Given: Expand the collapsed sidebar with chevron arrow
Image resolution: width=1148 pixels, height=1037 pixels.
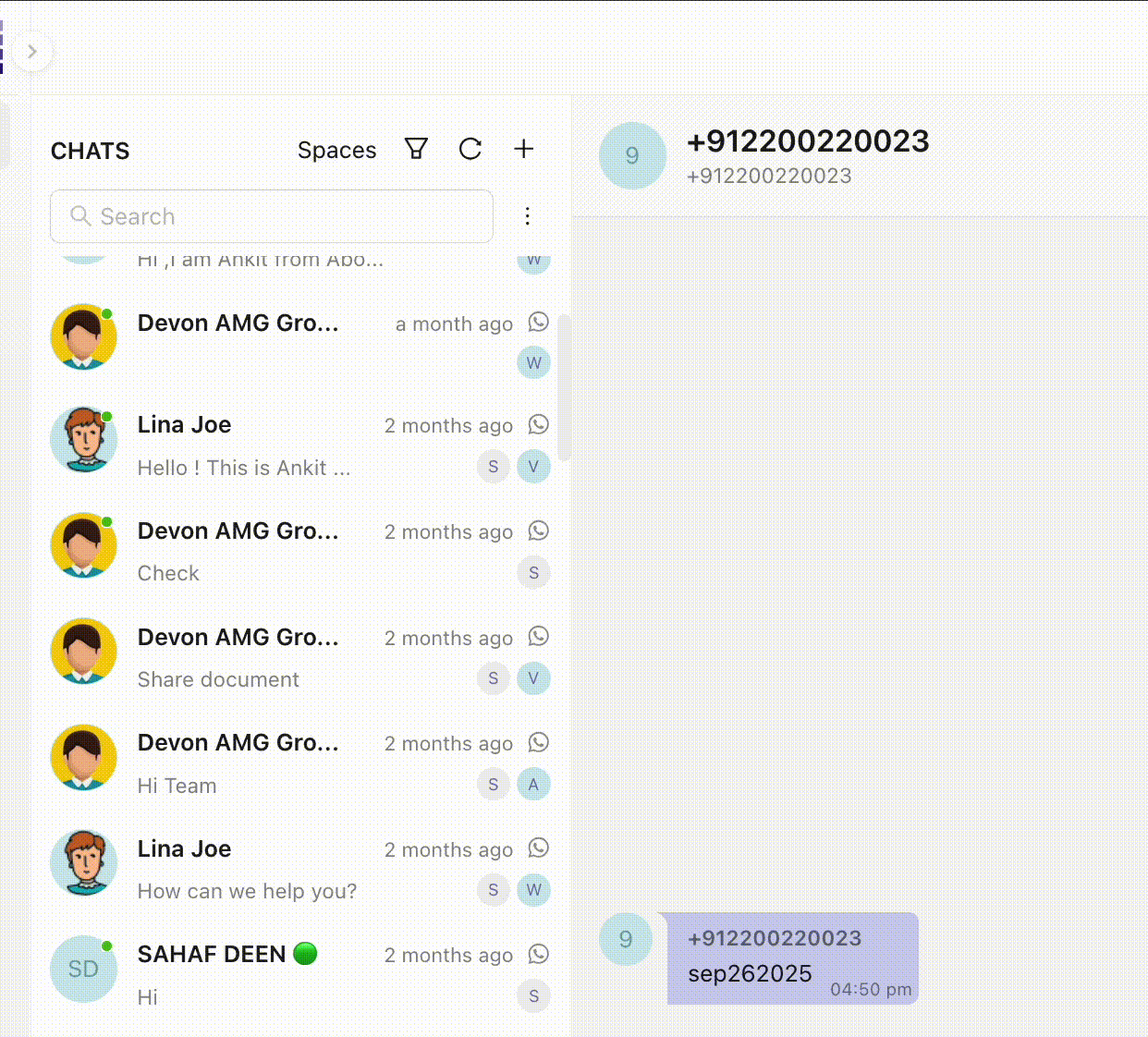Looking at the screenshot, I should coord(32,52).
